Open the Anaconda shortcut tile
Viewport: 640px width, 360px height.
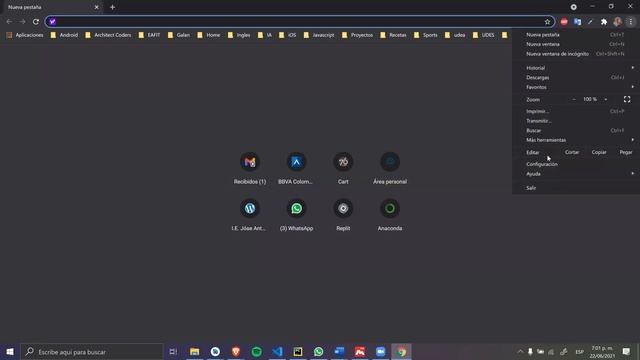(x=390, y=215)
